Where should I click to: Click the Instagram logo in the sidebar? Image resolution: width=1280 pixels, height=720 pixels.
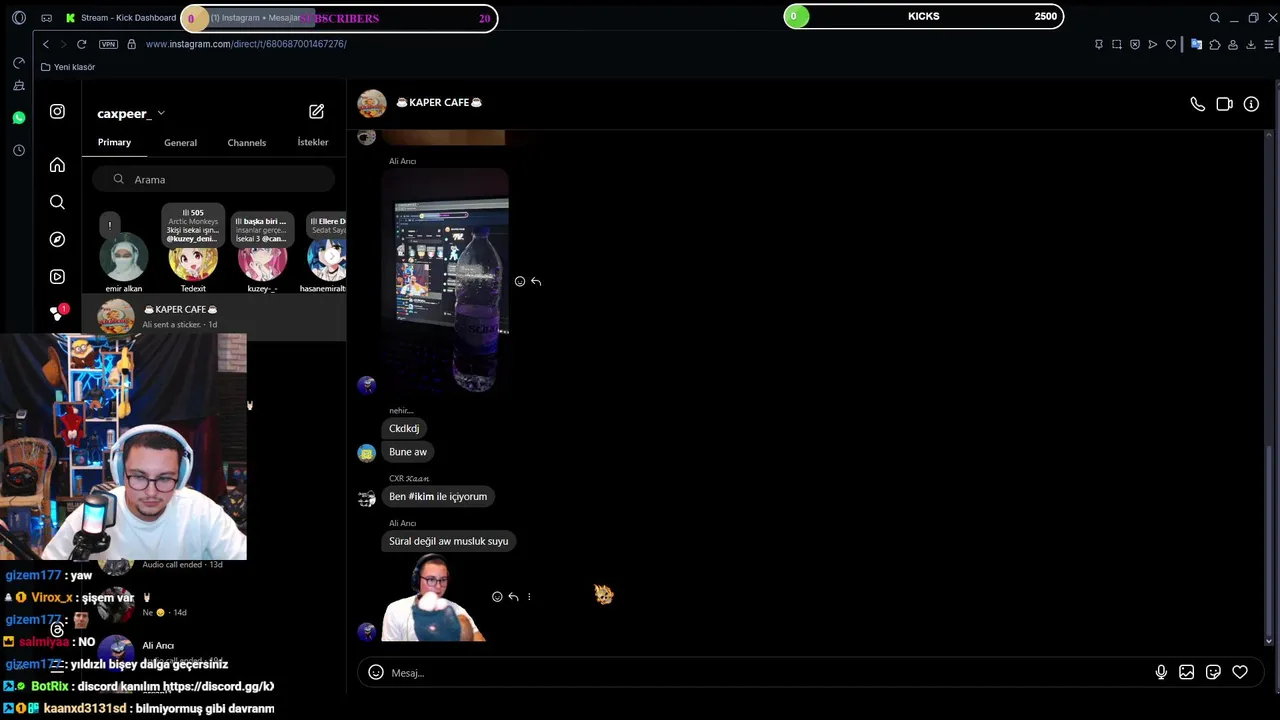57,112
